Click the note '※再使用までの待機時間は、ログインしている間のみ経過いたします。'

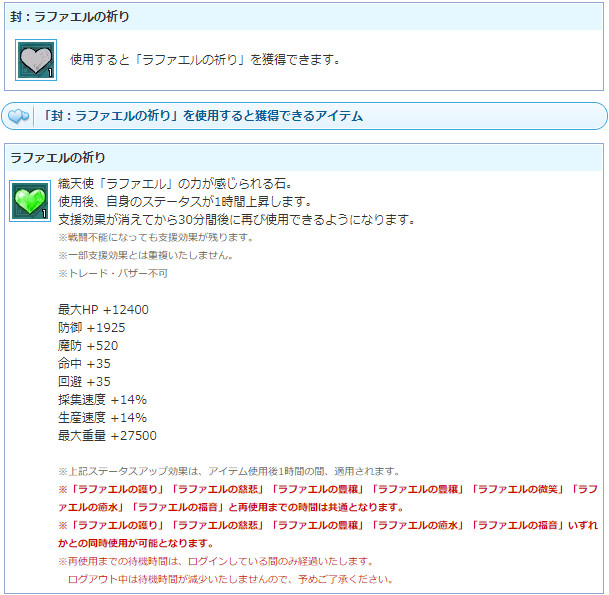[x=216, y=561]
